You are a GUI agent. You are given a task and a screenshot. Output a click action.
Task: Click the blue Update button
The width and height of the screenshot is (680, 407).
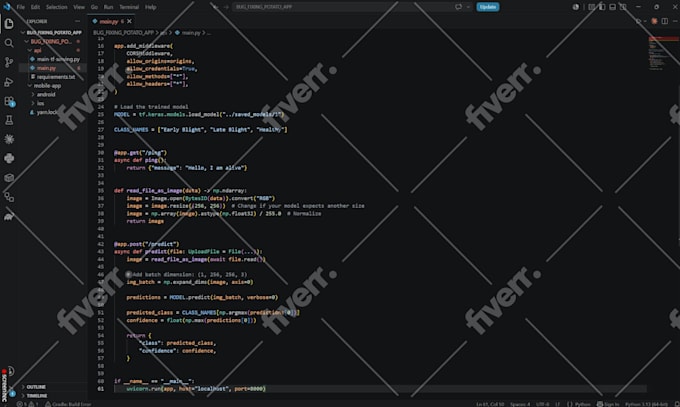(x=487, y=7)
